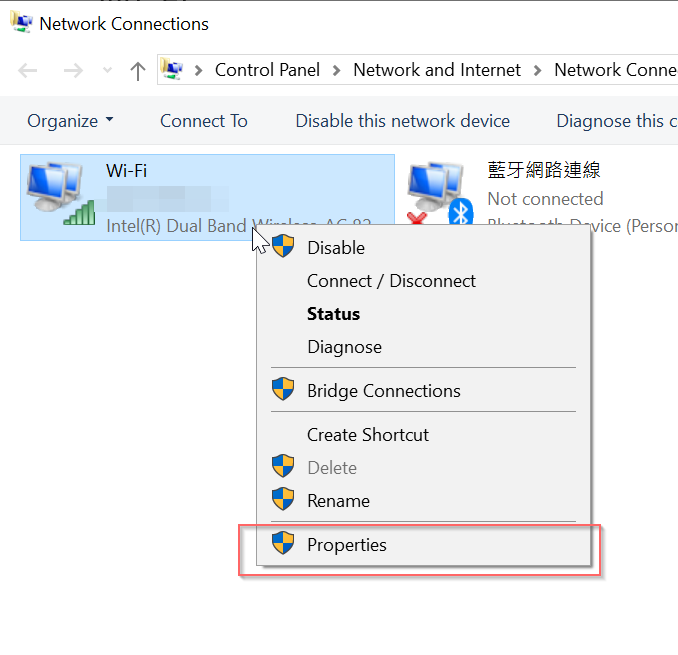Expand the recent locations history arrow
678x655 pixels.
point(107,70)
